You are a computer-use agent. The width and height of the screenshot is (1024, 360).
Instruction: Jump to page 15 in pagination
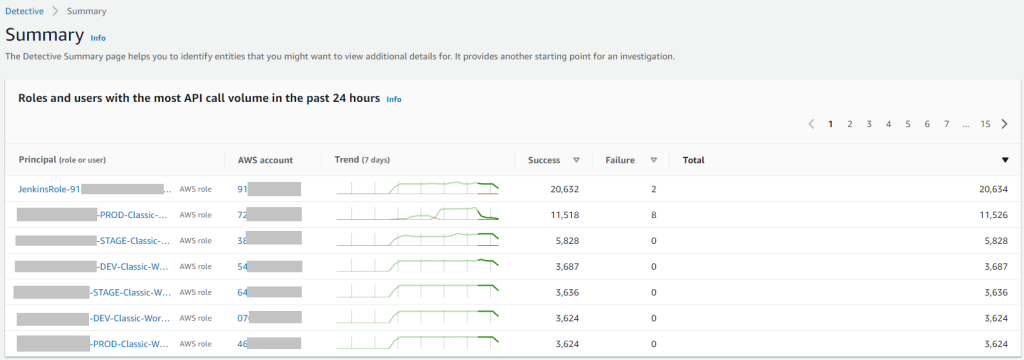[x=985, y=123]
